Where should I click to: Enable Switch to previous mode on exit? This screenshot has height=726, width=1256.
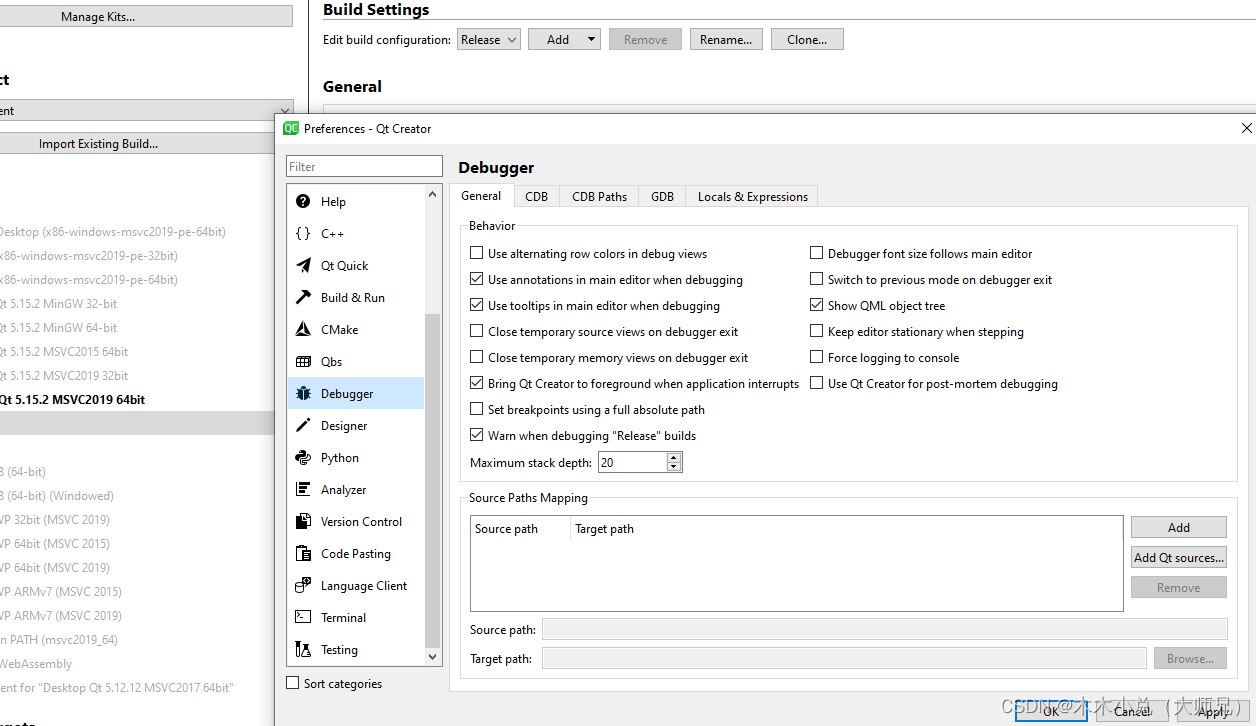click(817, 280)
